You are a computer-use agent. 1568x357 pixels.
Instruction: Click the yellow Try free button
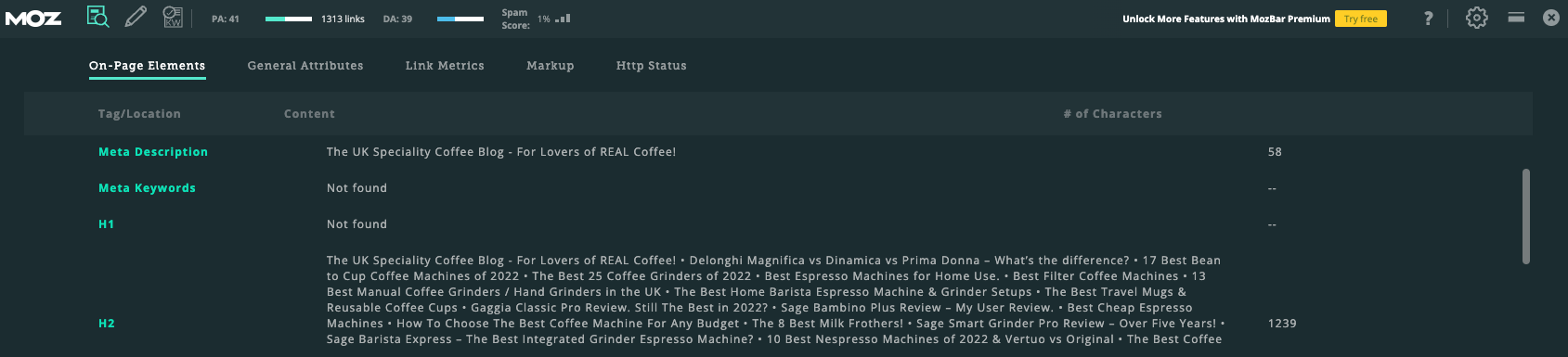tap(1361, 19)
